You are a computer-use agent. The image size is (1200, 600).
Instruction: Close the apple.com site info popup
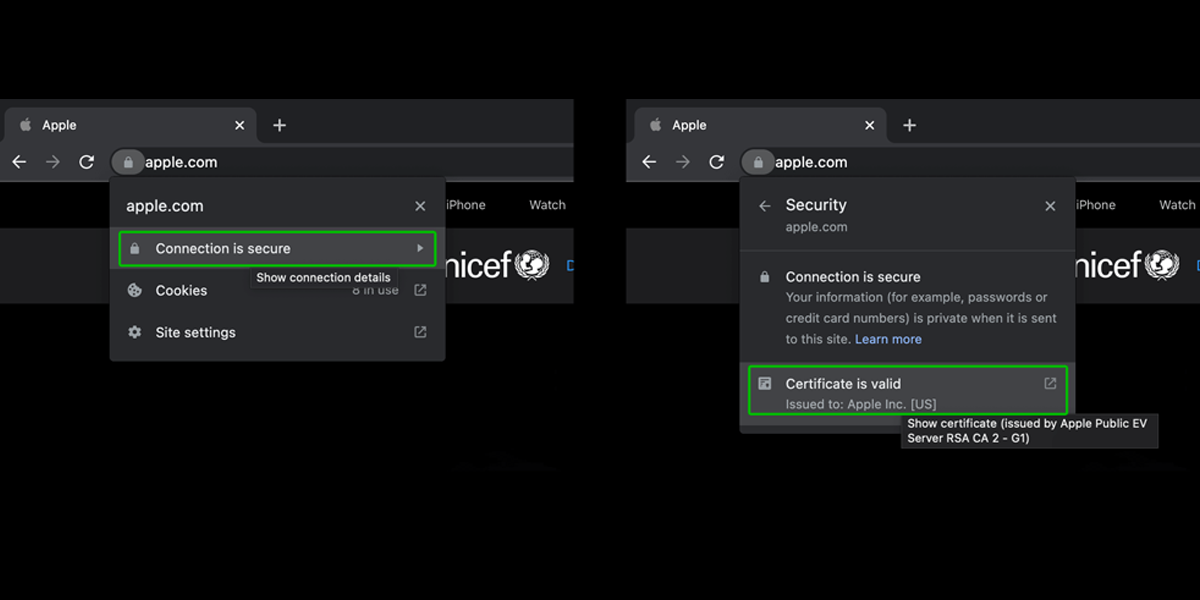420,206
